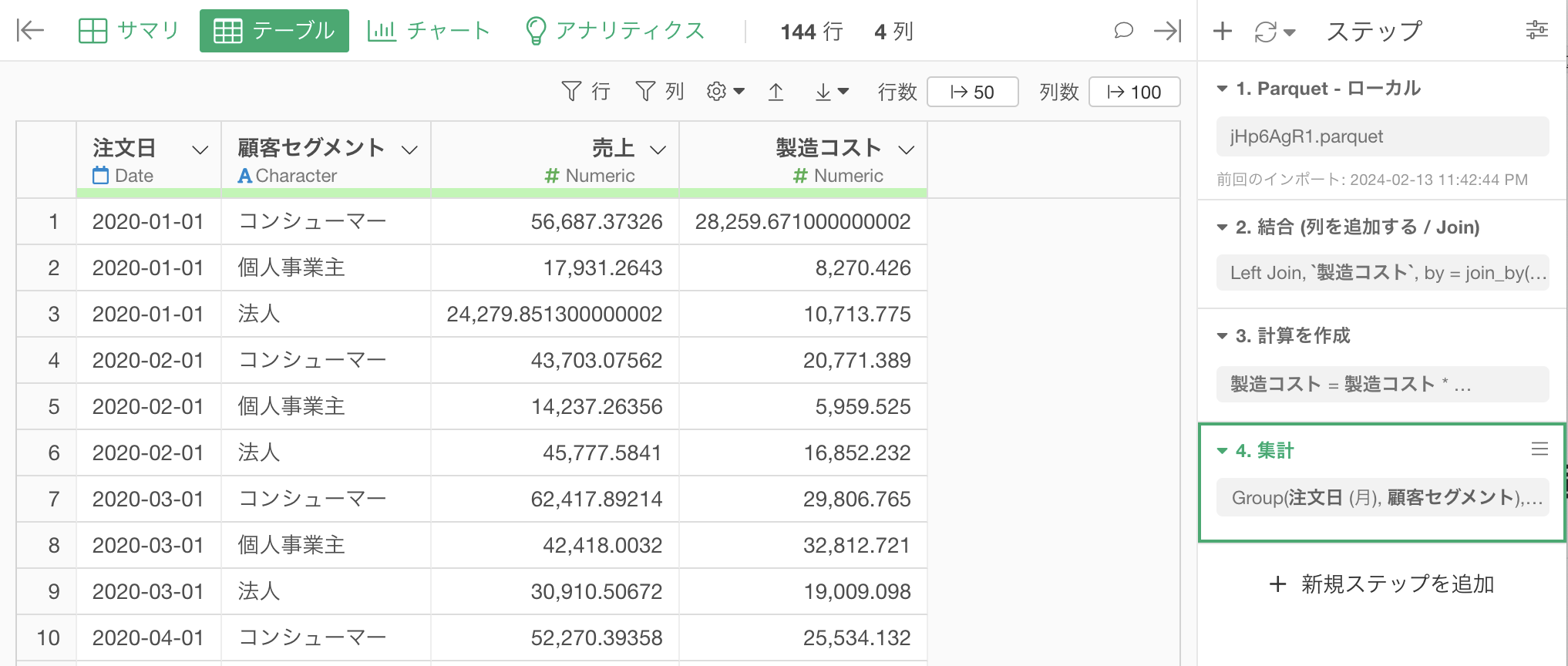Open the チャート tab

click(429, 31)
